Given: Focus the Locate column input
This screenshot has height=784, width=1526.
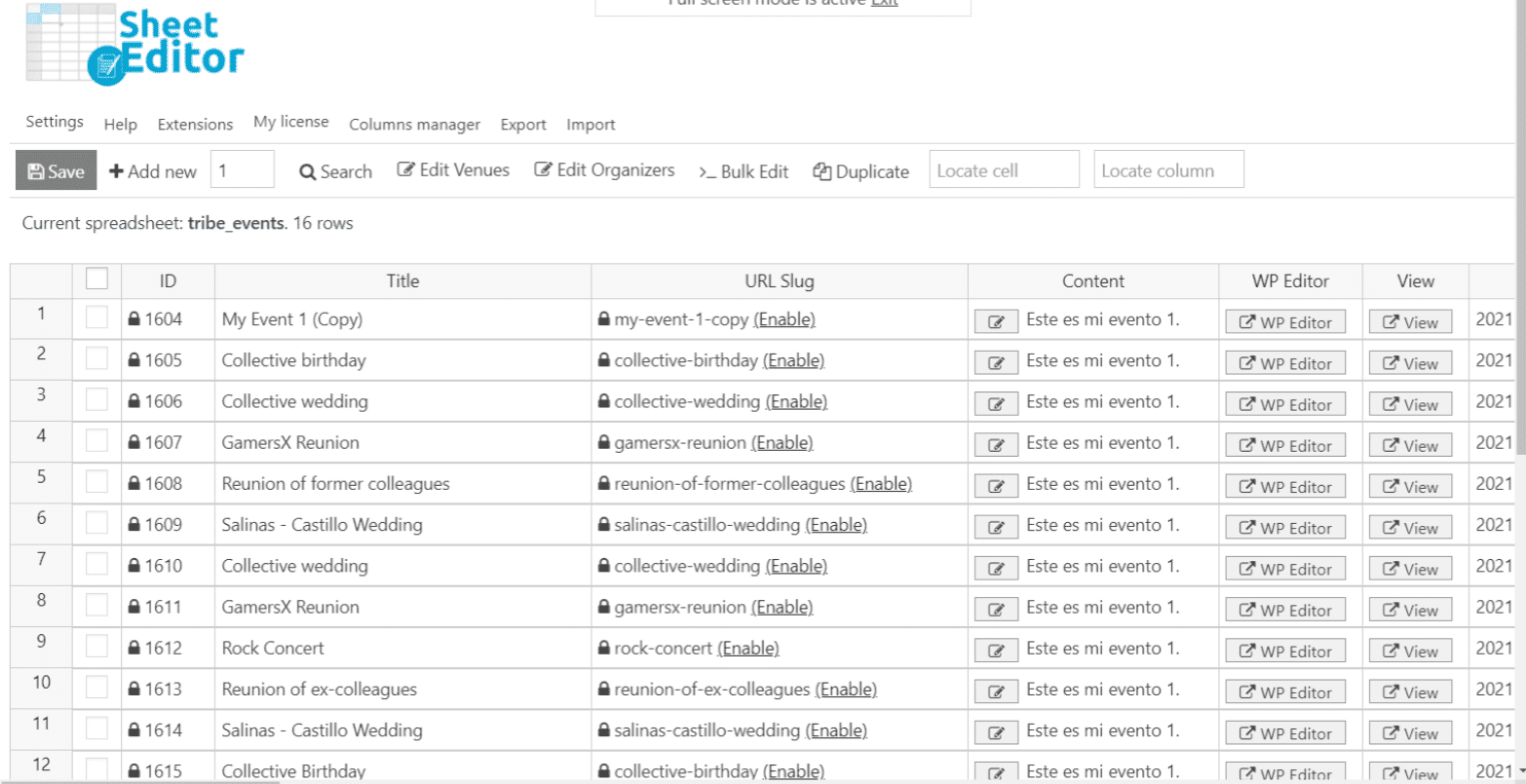Looking at the screenshot, I should click(1169, 169).
